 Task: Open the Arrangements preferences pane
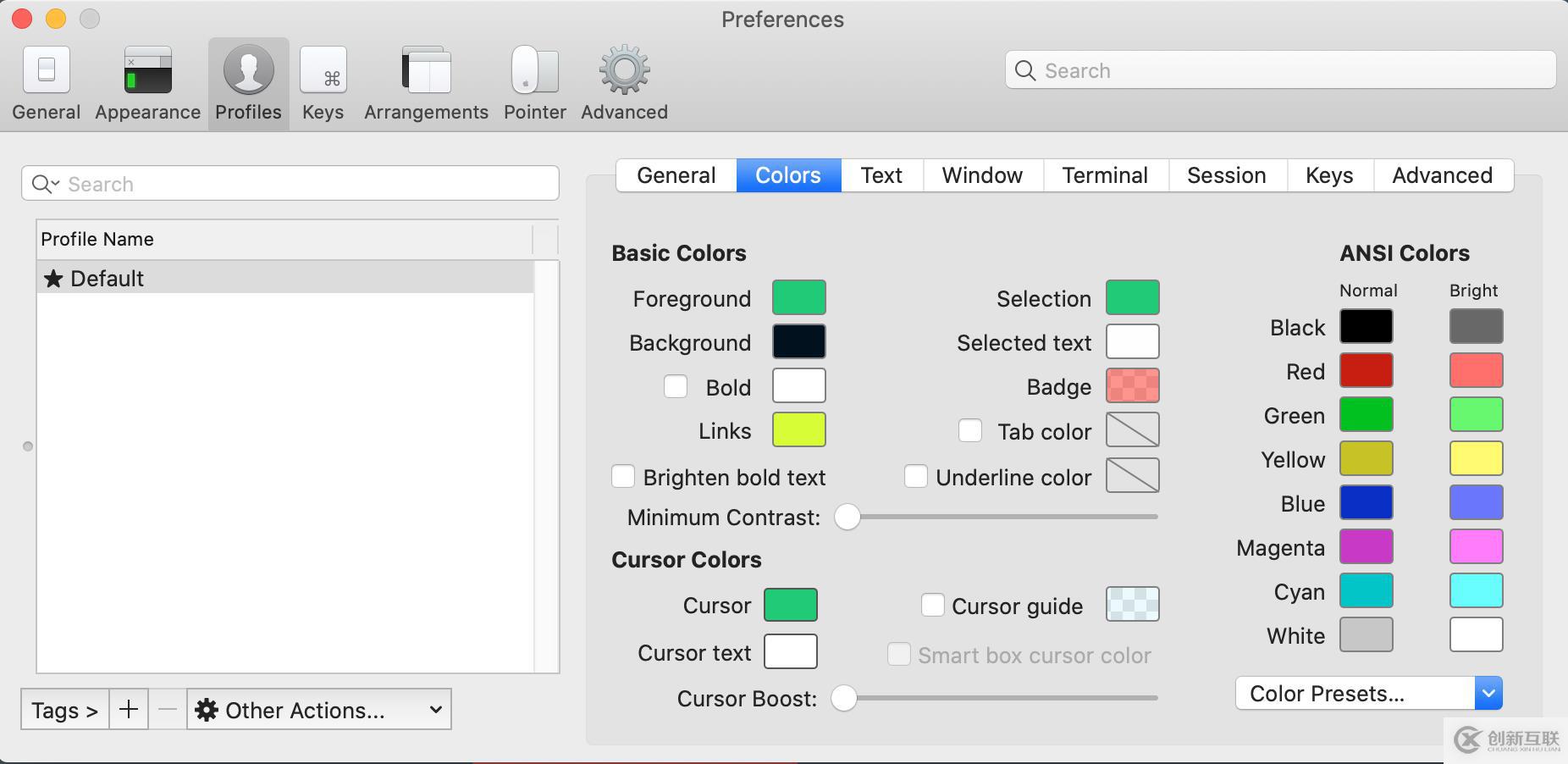tap(425, 80)
